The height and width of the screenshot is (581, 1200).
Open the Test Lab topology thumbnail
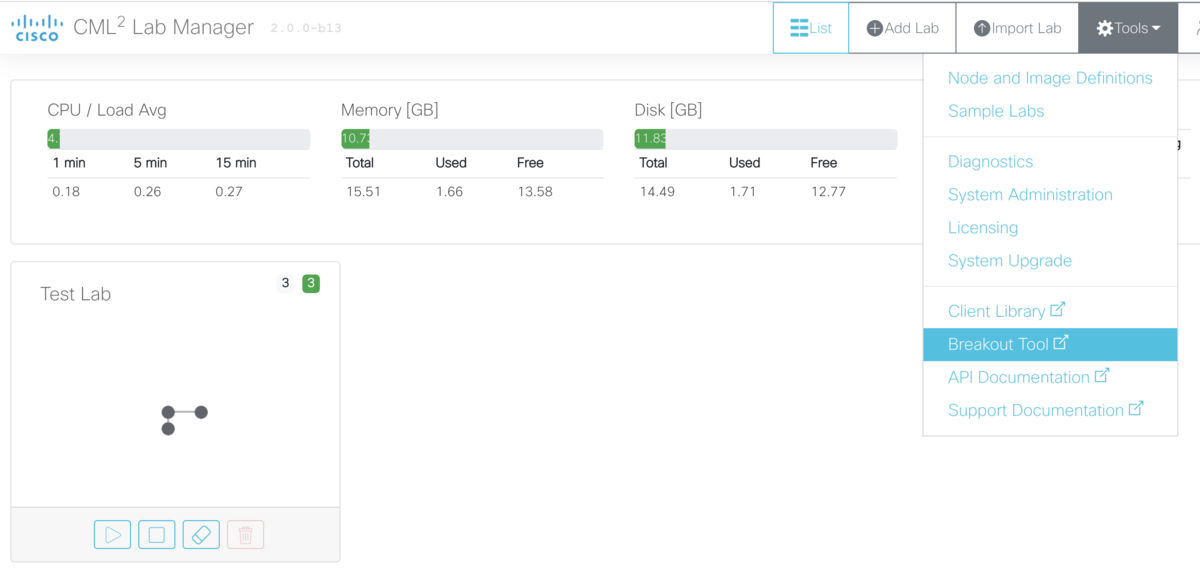pyautogui.click(x=185, y=420)
